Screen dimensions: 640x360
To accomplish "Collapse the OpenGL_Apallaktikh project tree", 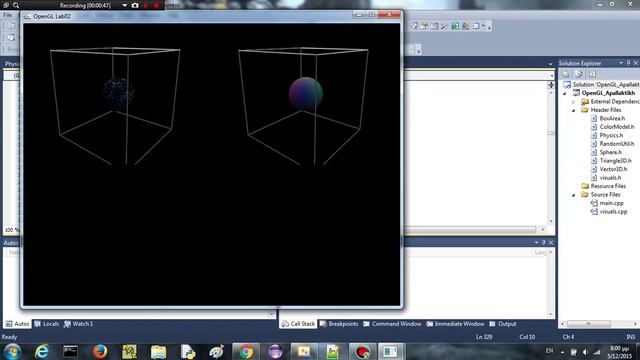I will (x=565, y=93).
